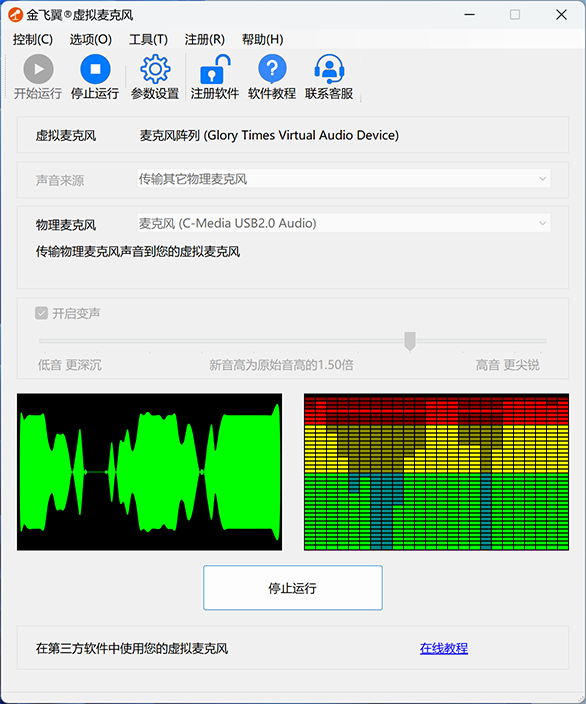
Task: Click the 停止运行 stop icon in toolbar
Action: pos(95,69)
